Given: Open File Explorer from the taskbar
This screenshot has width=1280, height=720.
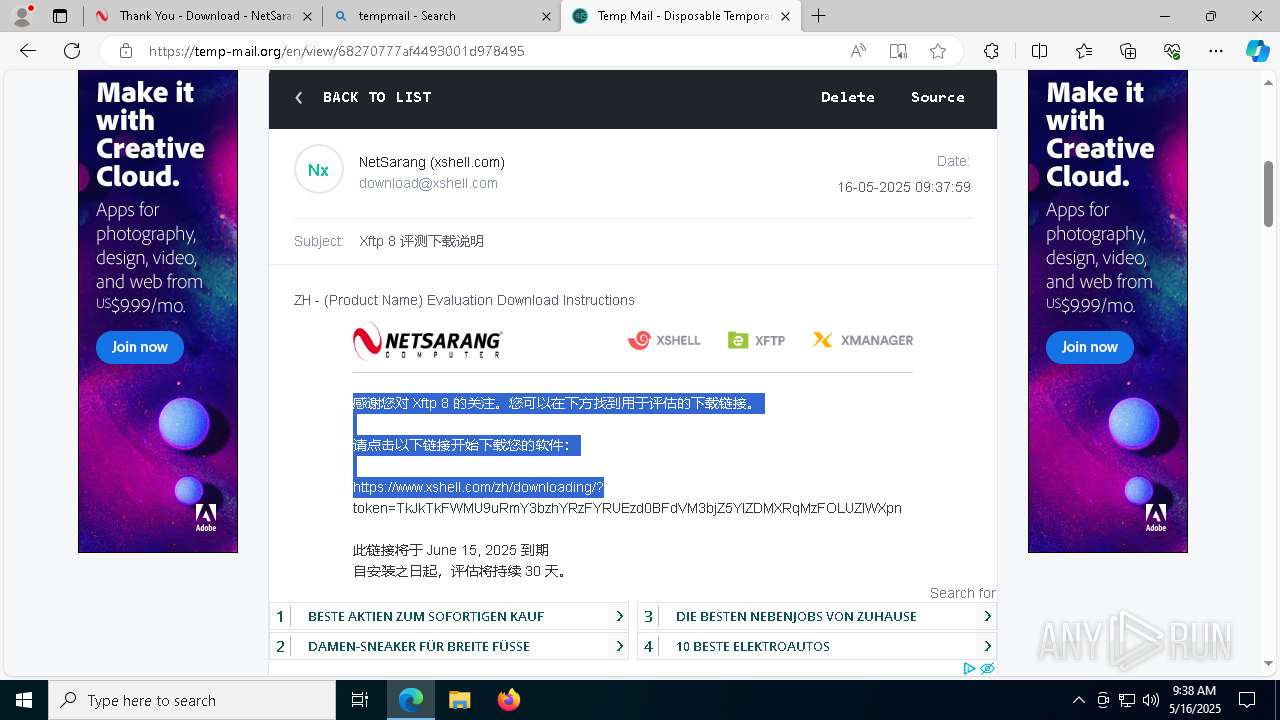Looking at the screenshot, I should coord(459,700).
